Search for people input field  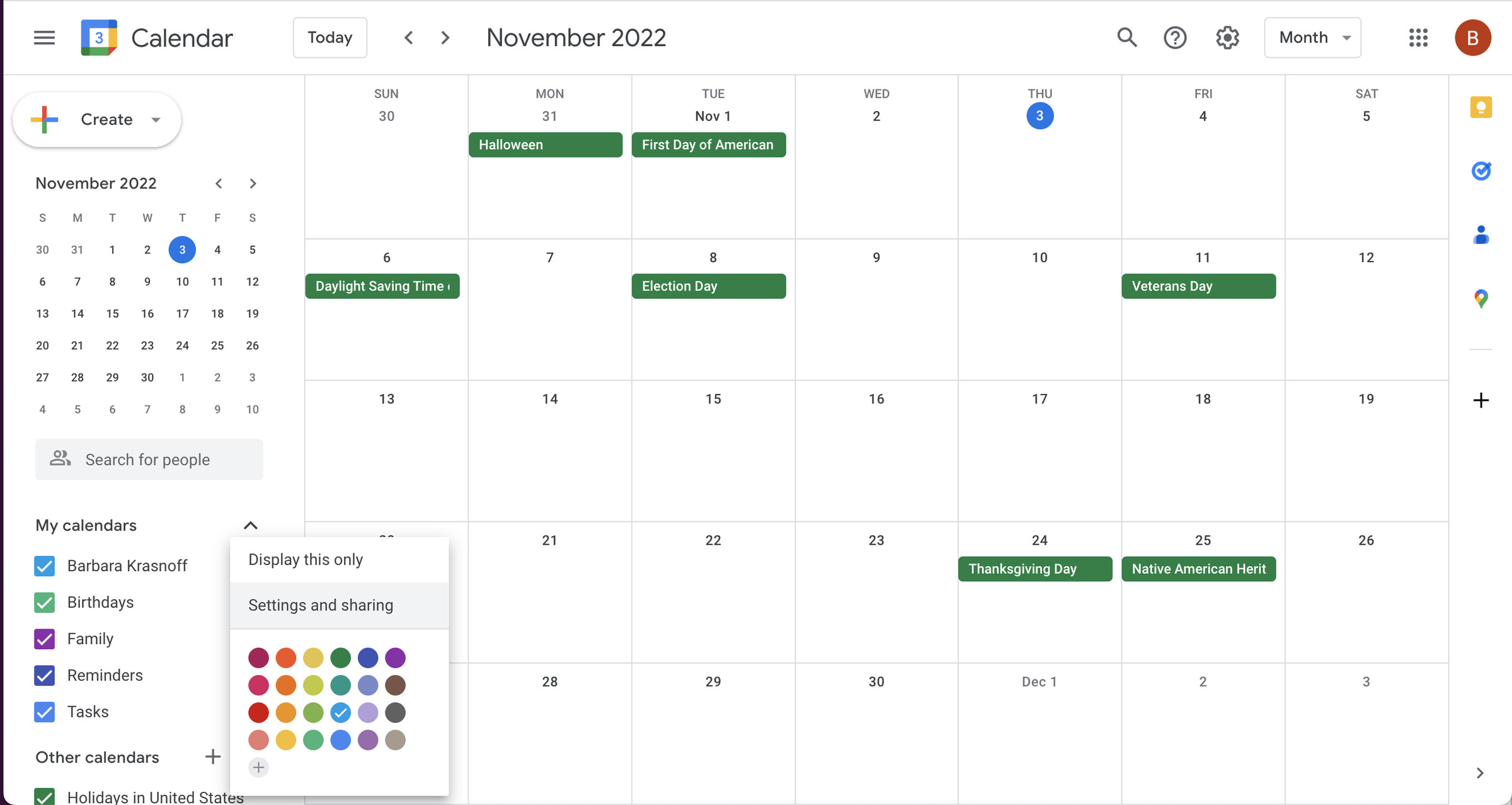point(149,459)
